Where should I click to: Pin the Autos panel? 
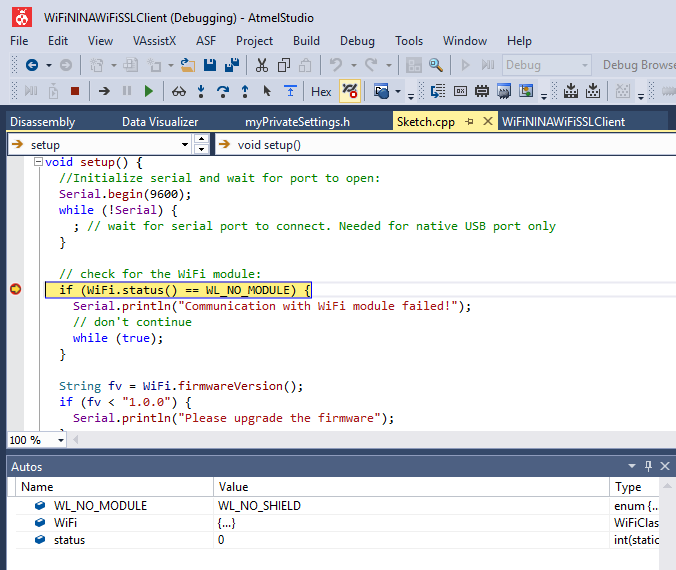[648, 466]
